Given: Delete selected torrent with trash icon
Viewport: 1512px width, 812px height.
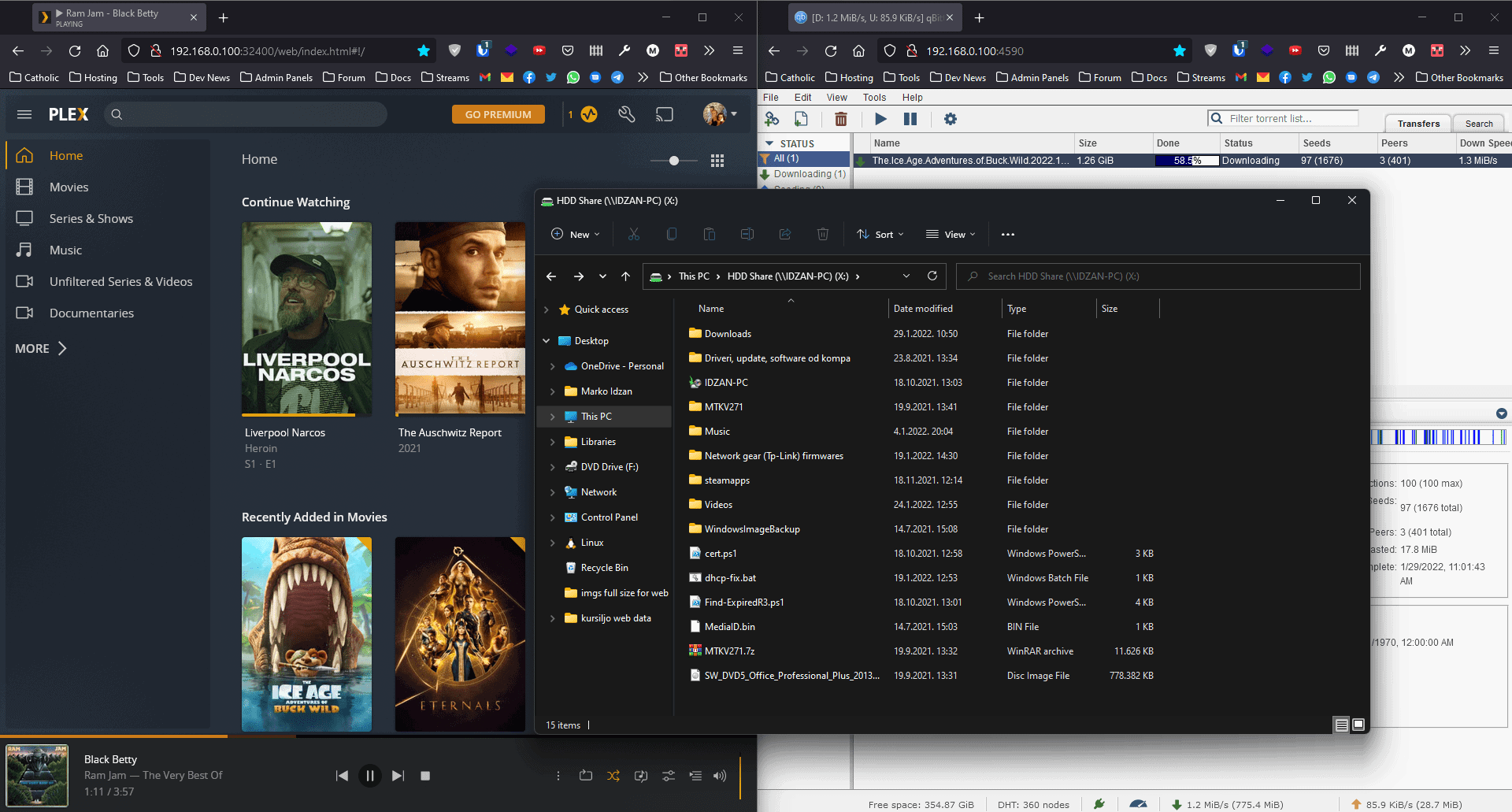Looking at the screenshot, I should click(x=840, y=119).
